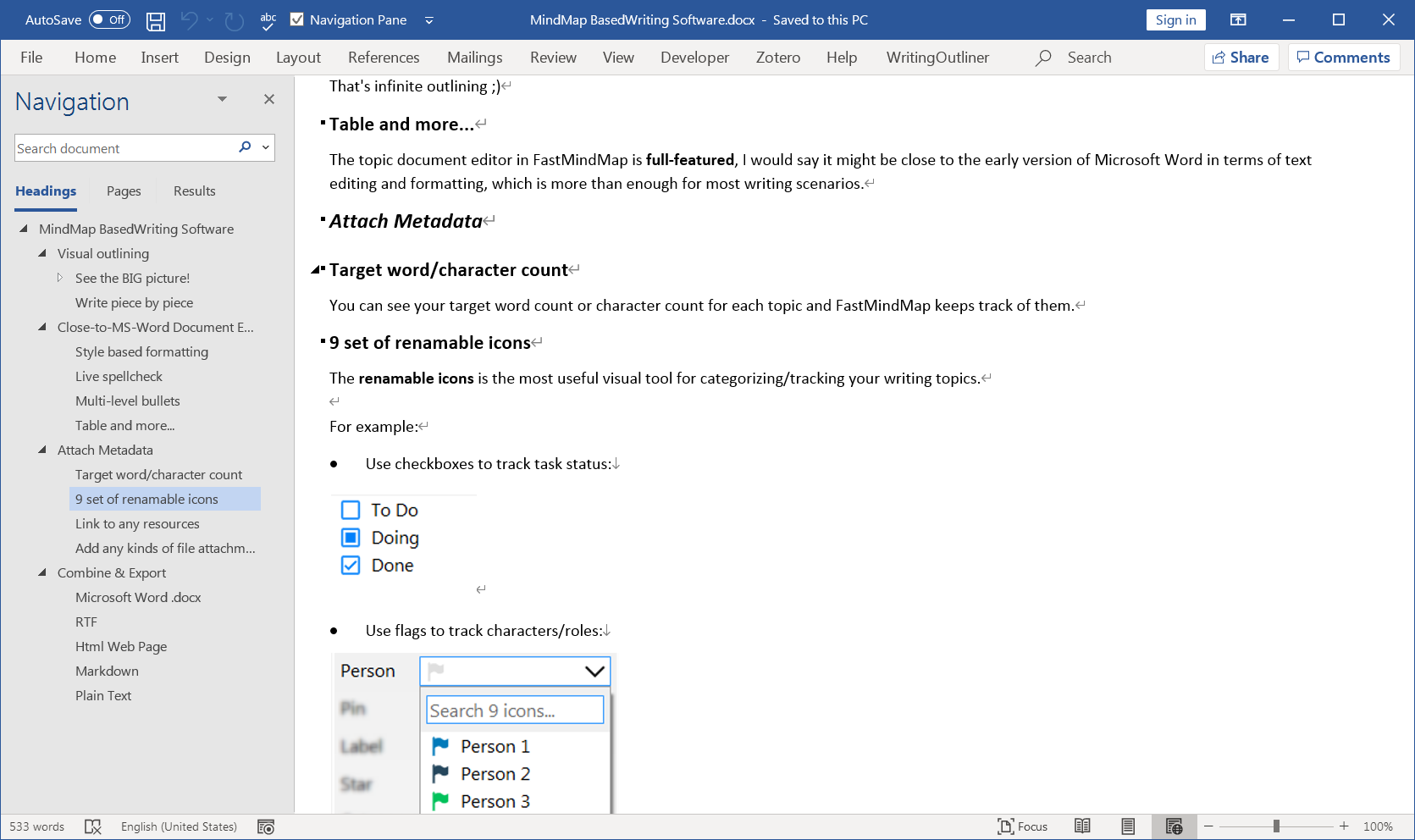Switch to Results tab in Navigation
This screenshot has height=840, width=1415.
195,191
